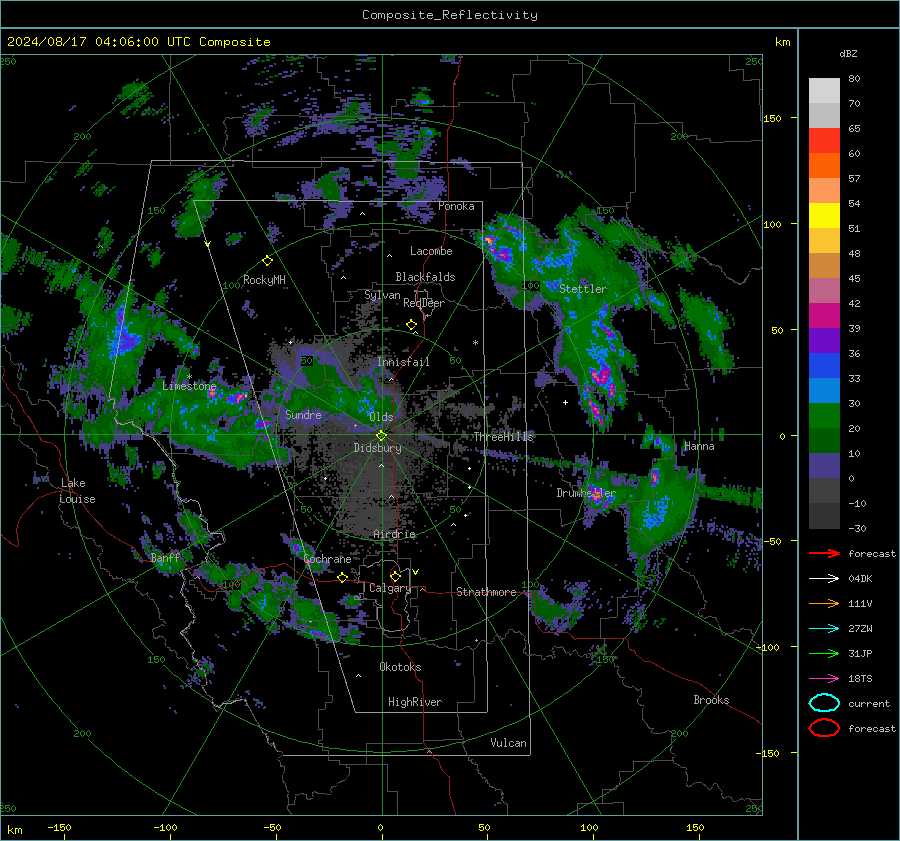
Task: Click the Lacombe city label
Action: pos(431,251)
